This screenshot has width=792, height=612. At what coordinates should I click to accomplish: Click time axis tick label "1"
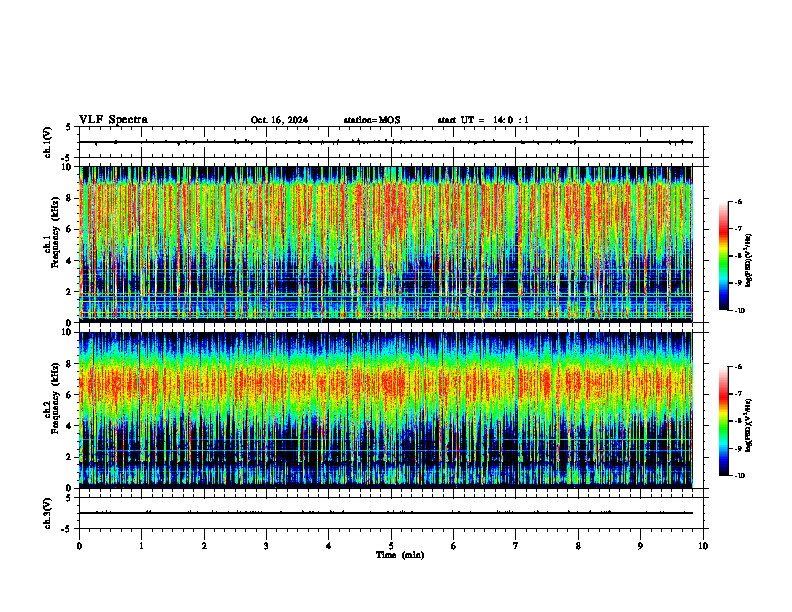click(141, 546)
